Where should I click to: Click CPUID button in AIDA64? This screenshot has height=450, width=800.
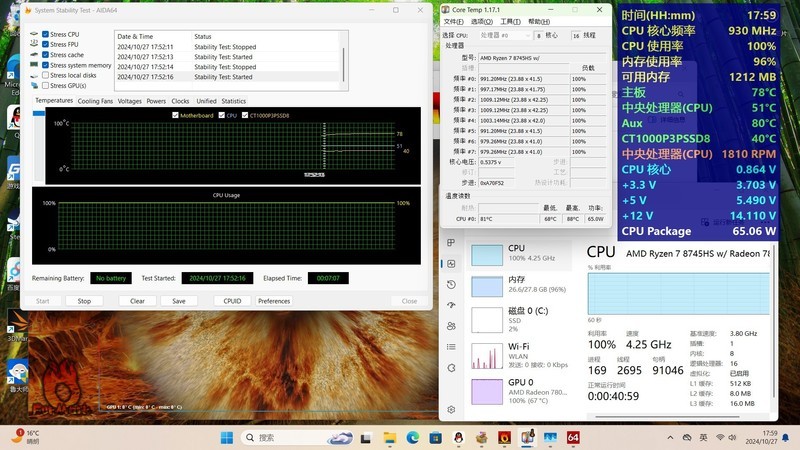pos(232,301)
